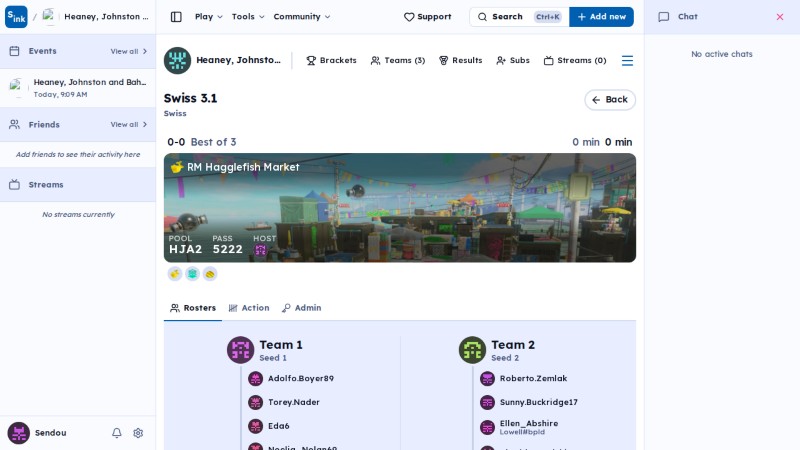
Task: Click the Back button
Action: click(610, 99)
